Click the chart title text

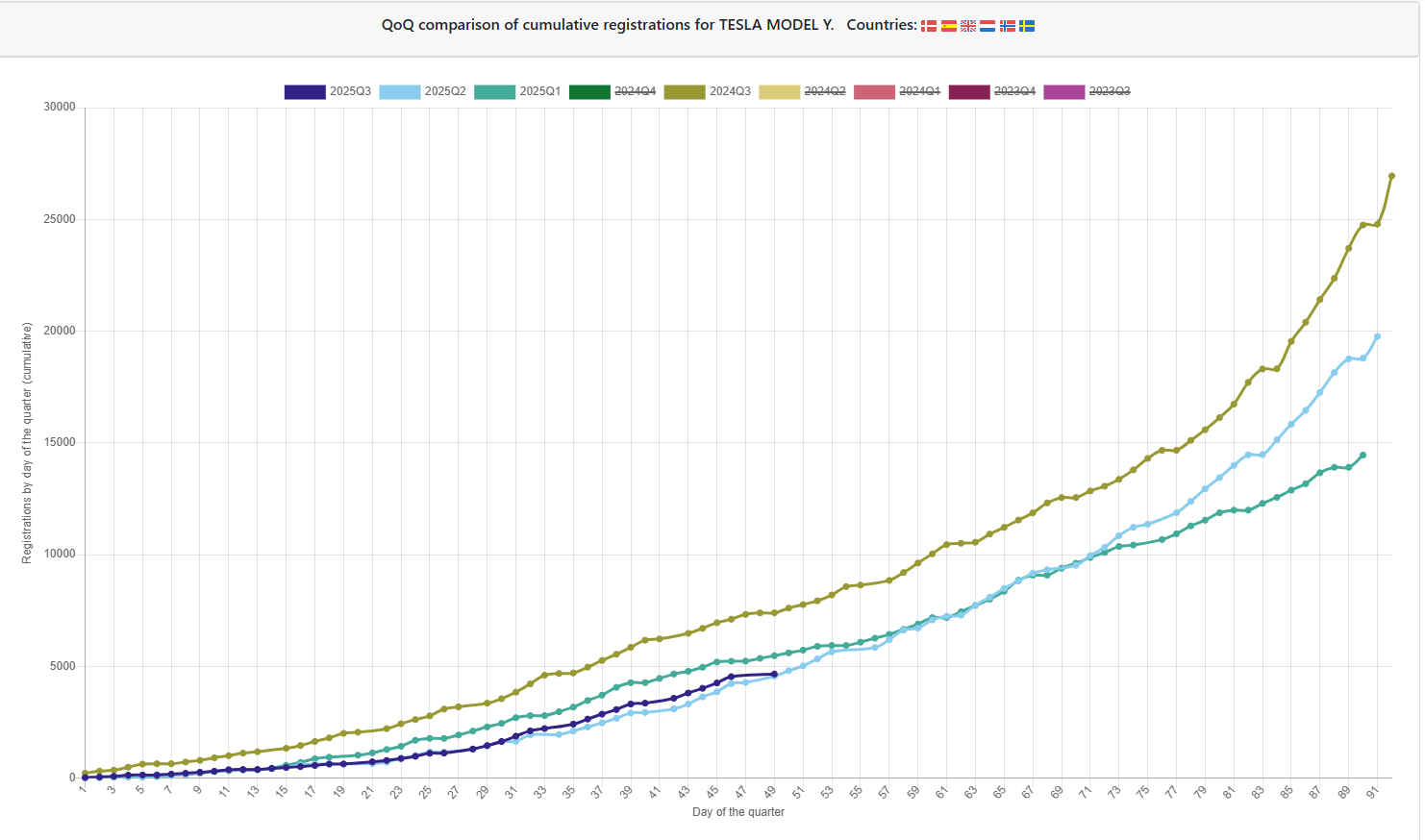608,25
